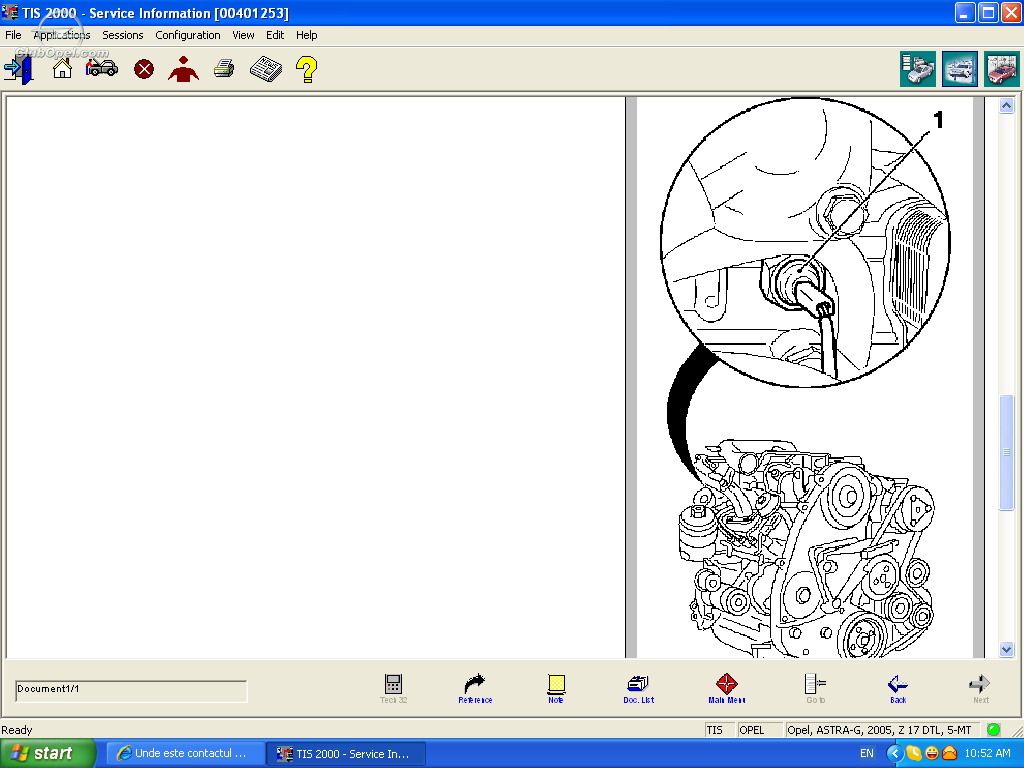Click the scroll down arrow of document
Image resolution: width=1024 pixels, height=768 pixels.
(1006, 649)
